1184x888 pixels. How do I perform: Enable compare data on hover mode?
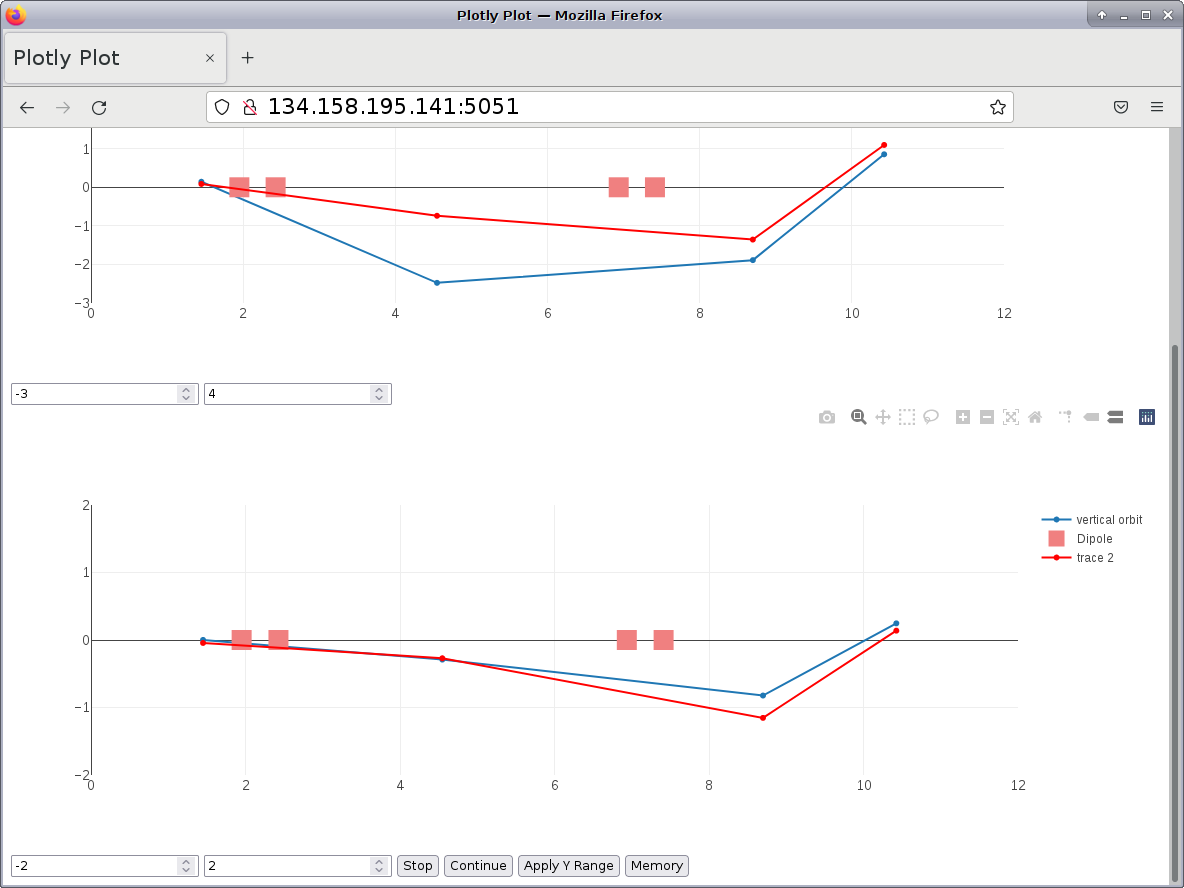[1115, 417]
